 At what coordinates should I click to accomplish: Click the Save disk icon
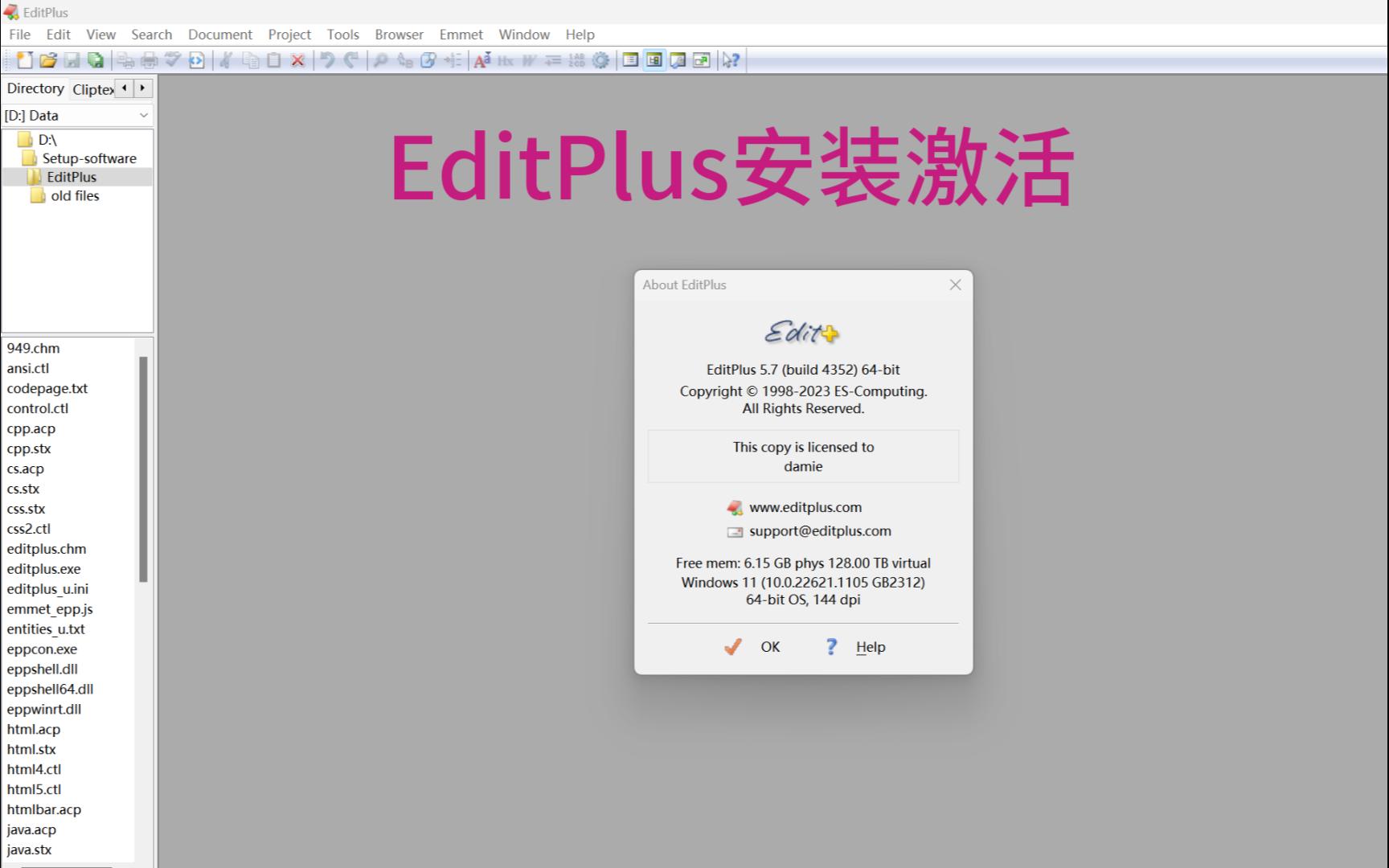72,60
